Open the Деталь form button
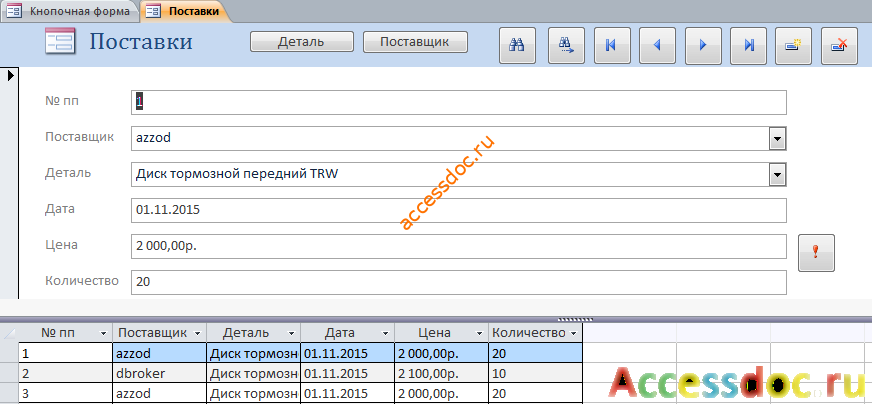The width and height of the screenshot is (872, 404). pyautogui.click(x=301, y=42)
